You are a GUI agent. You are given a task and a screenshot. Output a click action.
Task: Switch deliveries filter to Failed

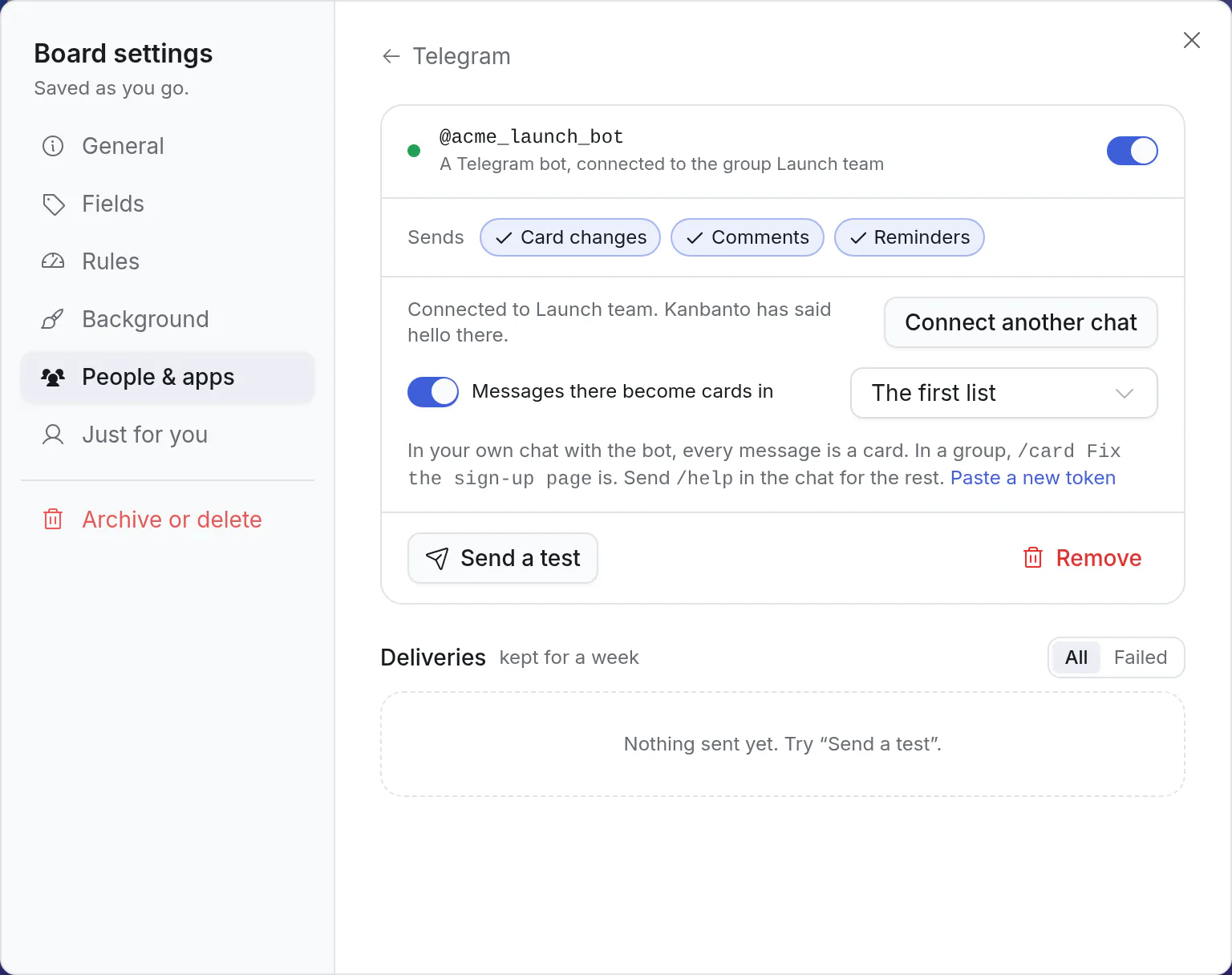pyautogui.click(x=1141, y=657)
